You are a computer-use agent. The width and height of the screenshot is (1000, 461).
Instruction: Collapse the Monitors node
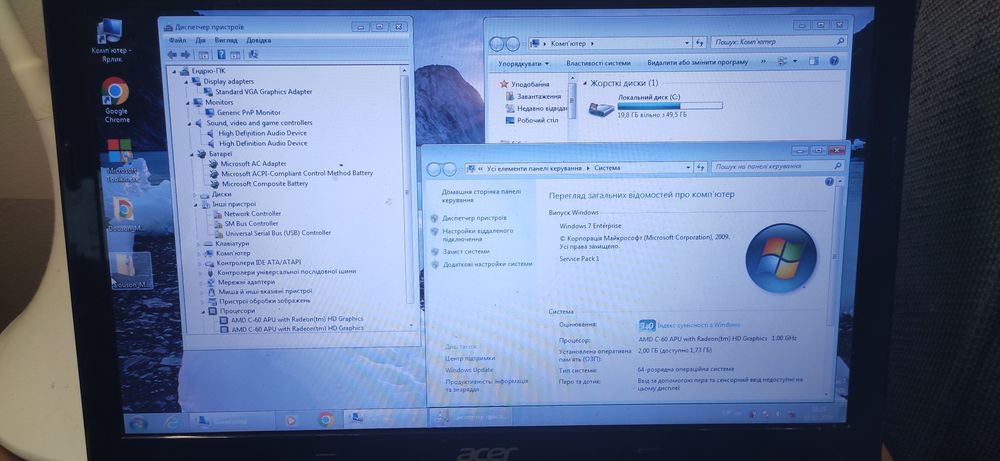click(x=189, y=102)
